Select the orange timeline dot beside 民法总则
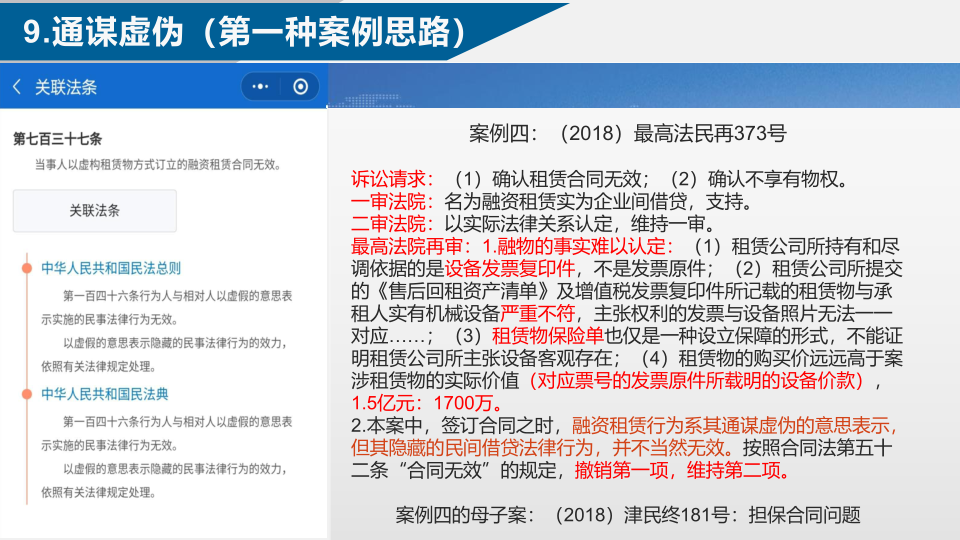The width and height of the screenshot is (960, 540). coord(27,268)
